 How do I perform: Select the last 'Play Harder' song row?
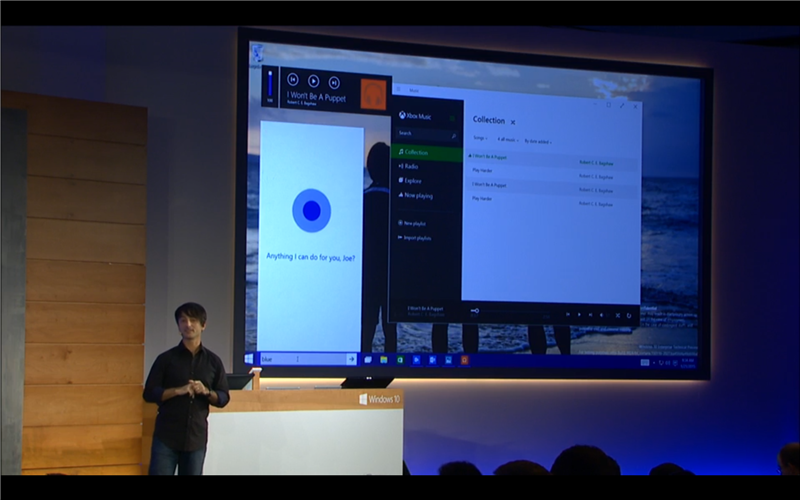coord(552,201)
